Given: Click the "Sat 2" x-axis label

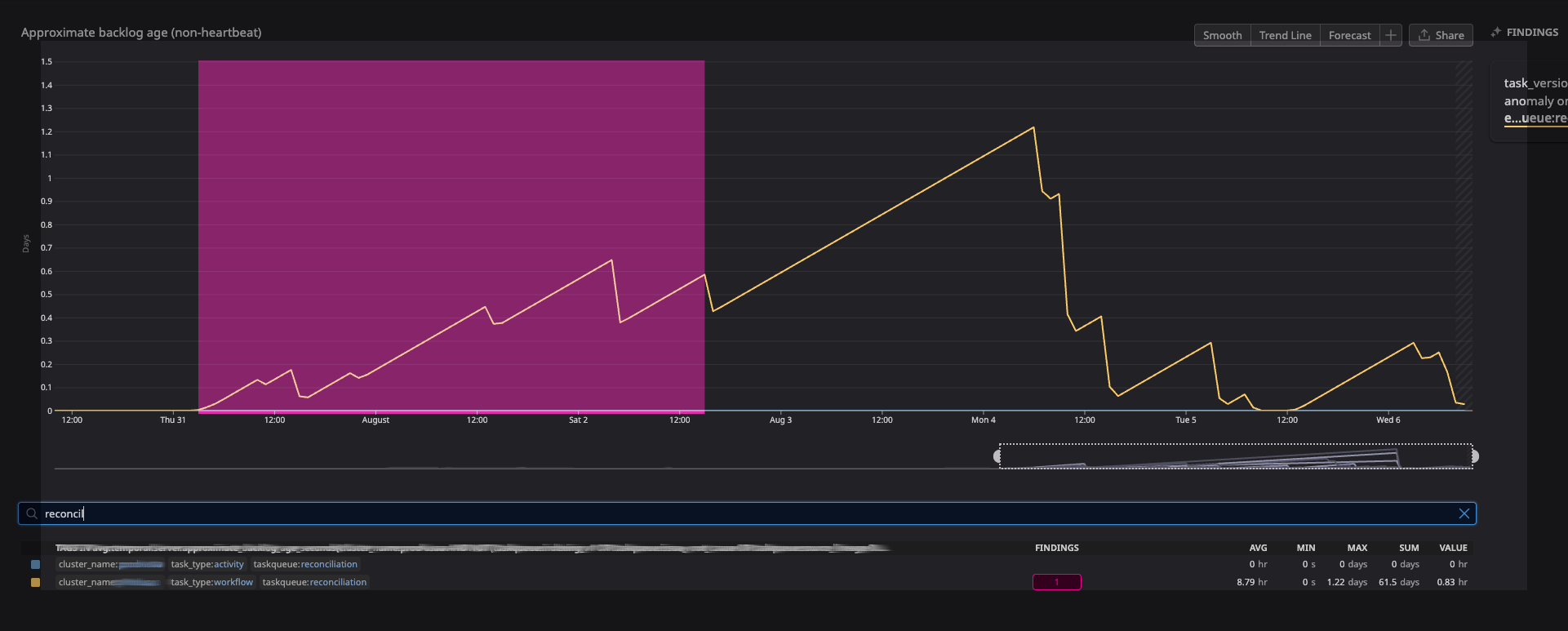Looking at the screenshot, I should [x=578, y=420].
